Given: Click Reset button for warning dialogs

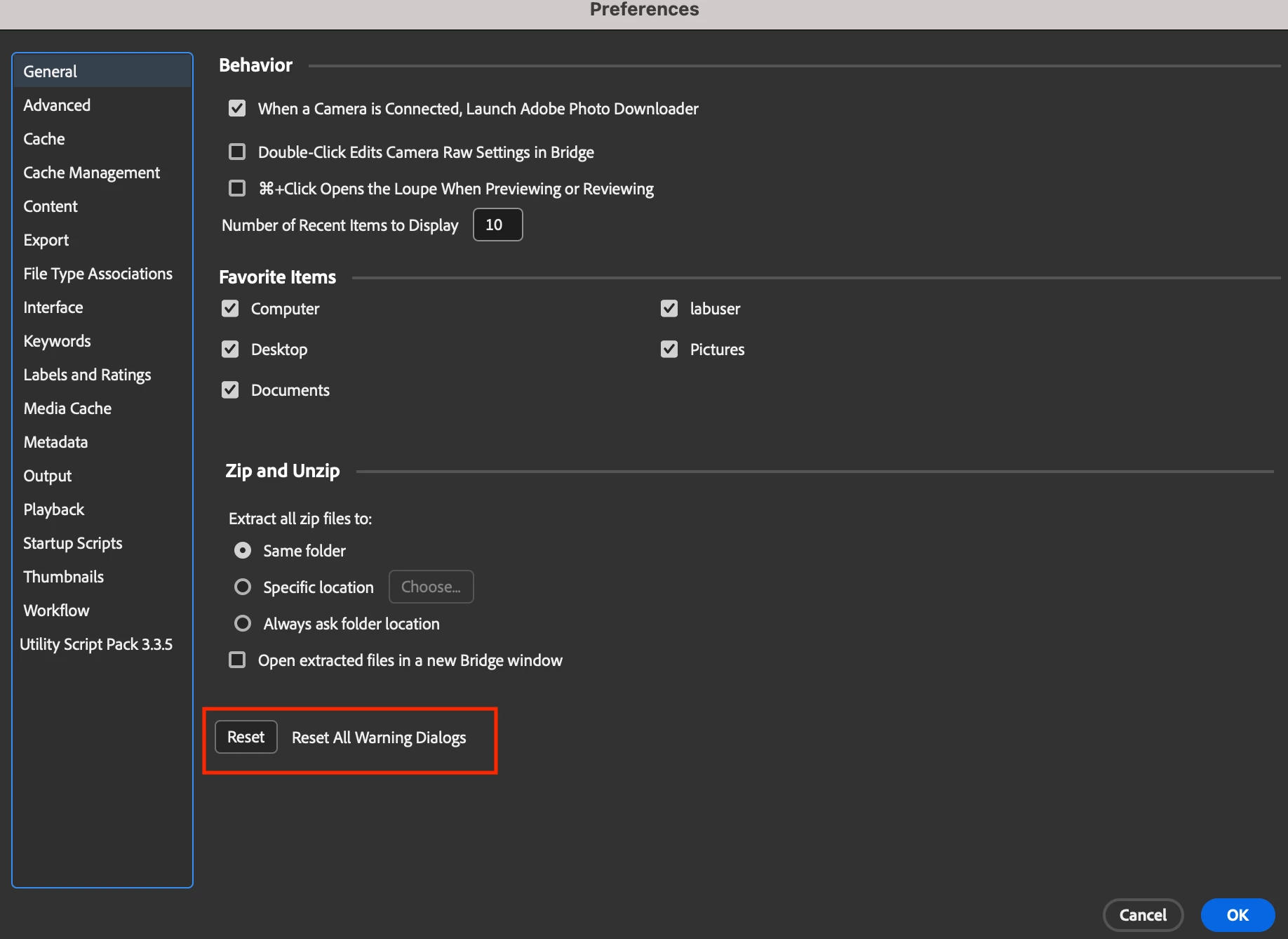Looking at the screenshot, I should coord(246,737).
